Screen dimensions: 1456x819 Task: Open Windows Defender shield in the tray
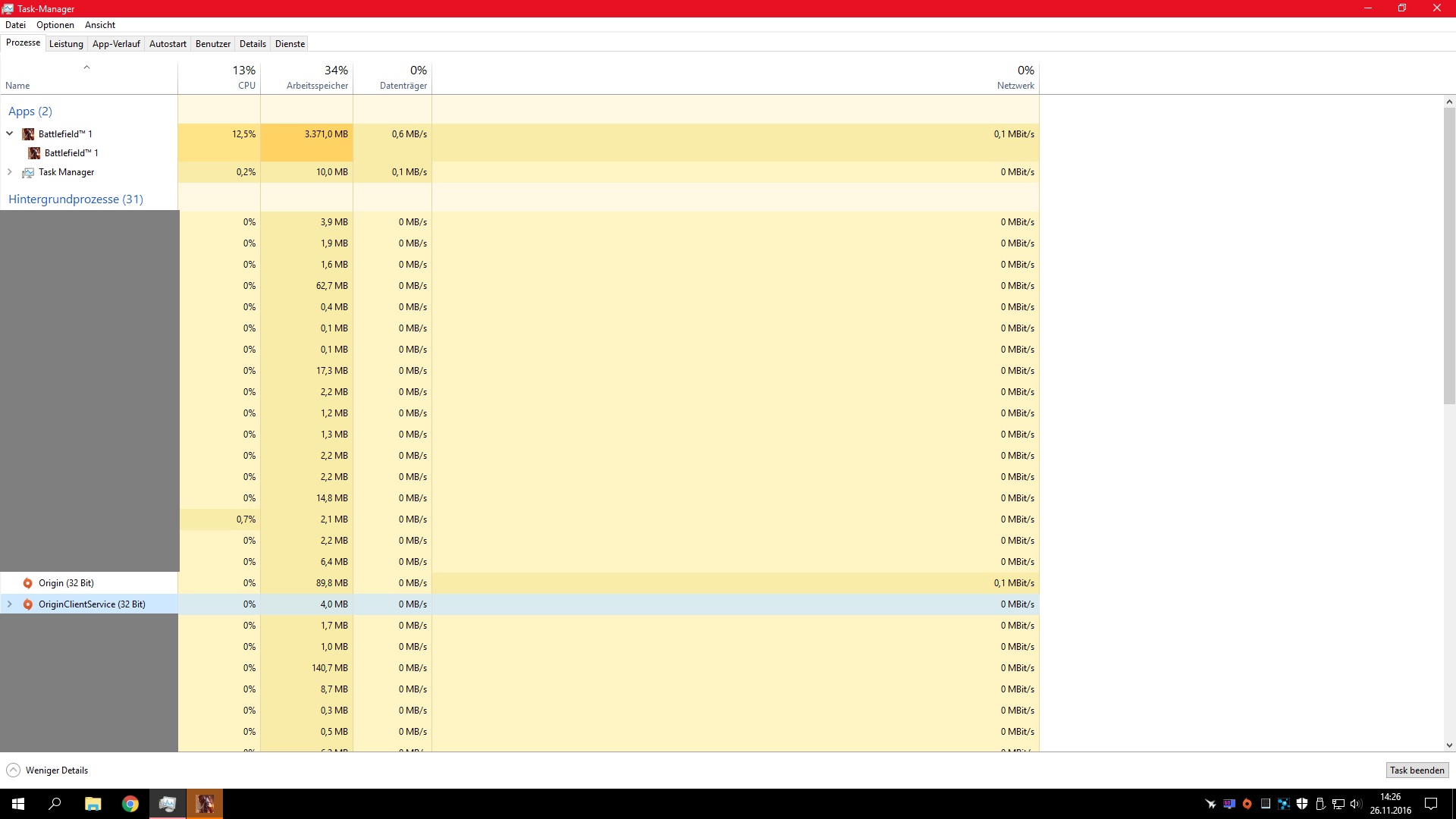pos(1302,804)
